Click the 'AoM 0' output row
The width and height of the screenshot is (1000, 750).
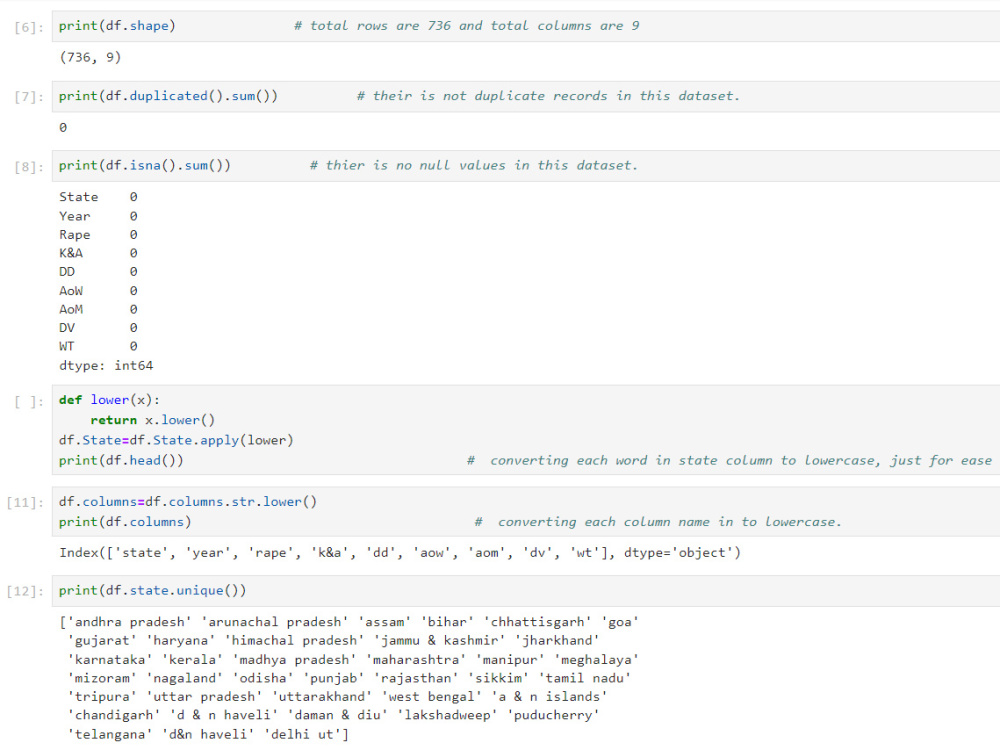(98, 309)
